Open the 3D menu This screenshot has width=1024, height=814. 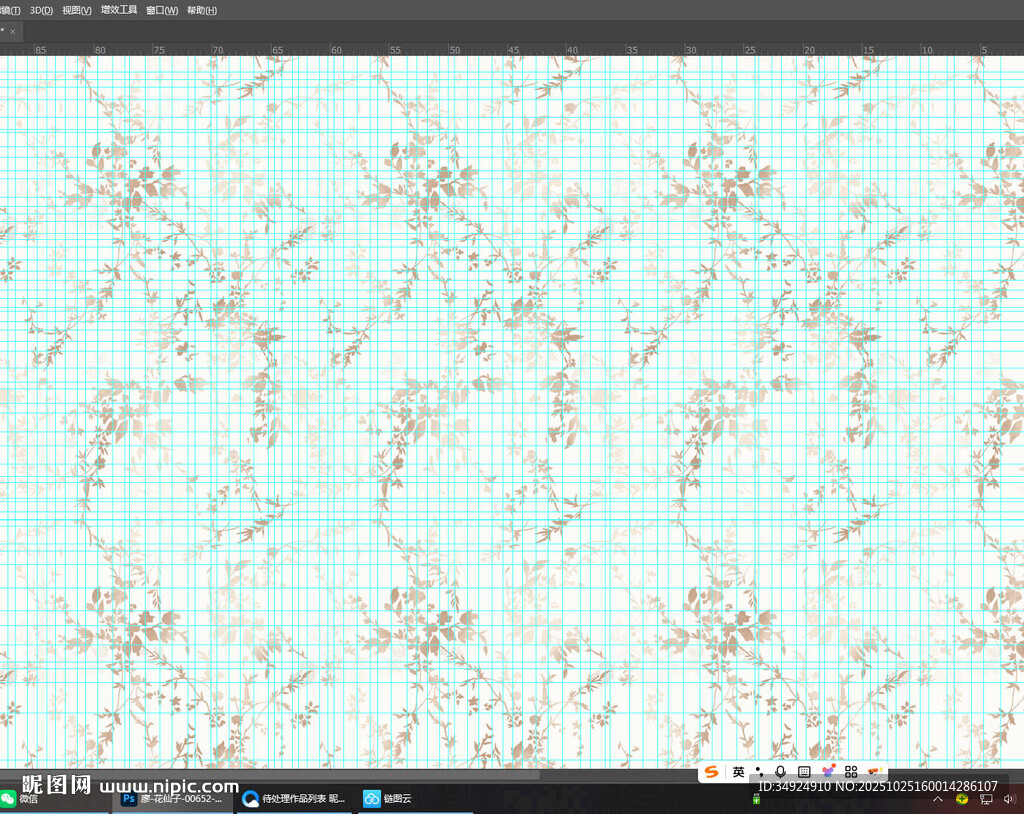click(41, 10)
